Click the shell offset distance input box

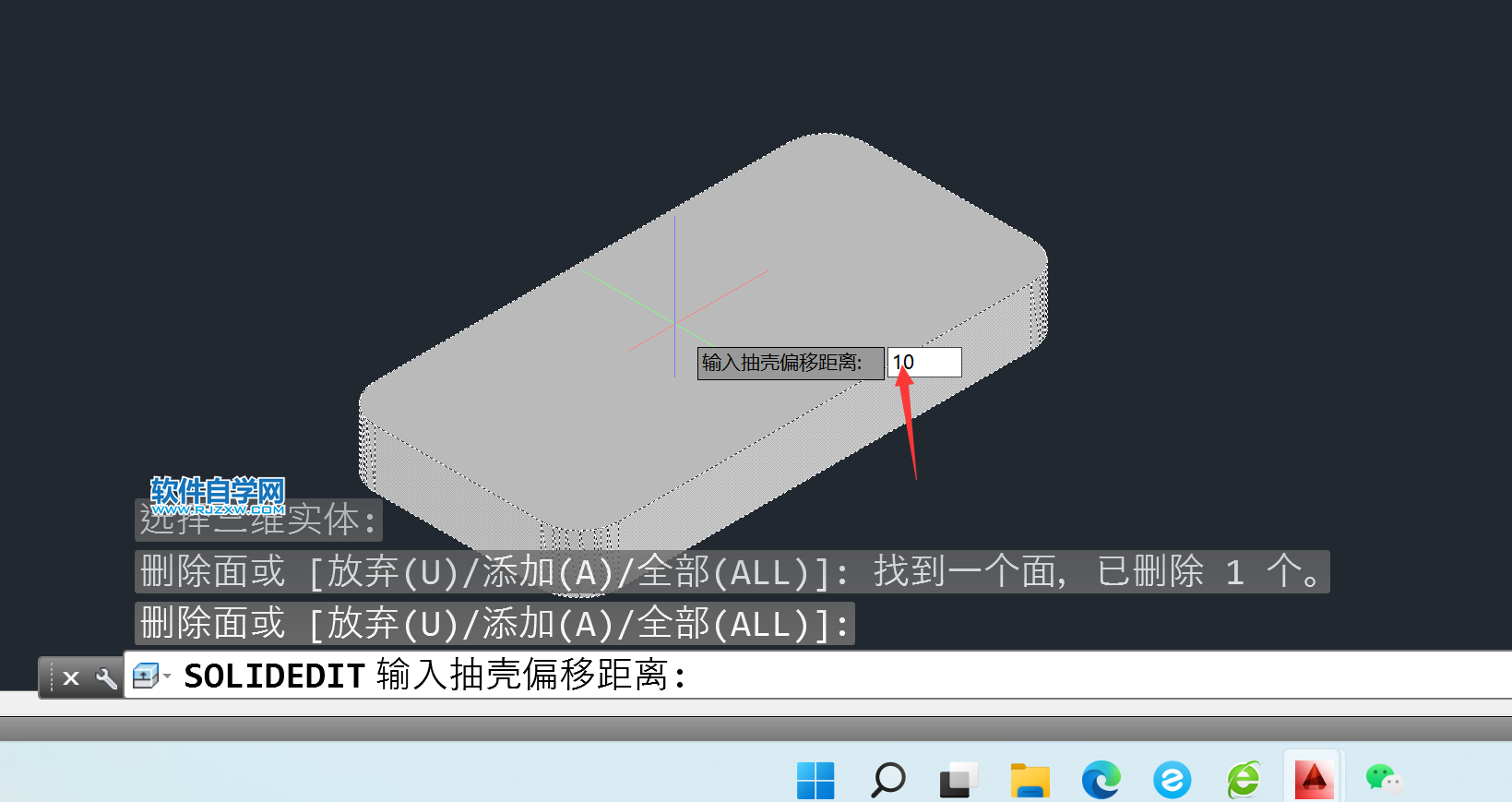pyautogui.click(x=924, y=362)
